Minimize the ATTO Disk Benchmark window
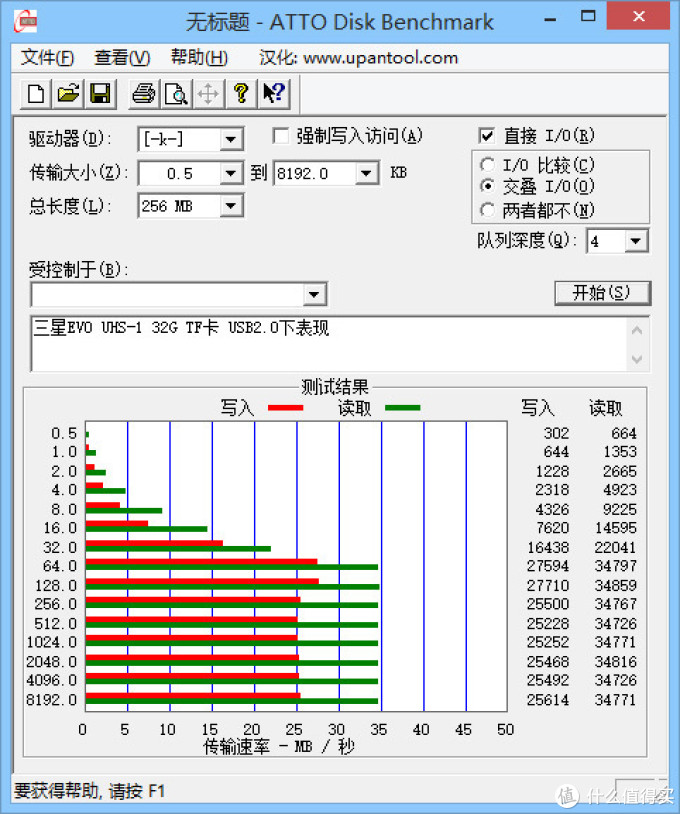This screenshot has height=814, width=680. (x=550, y=19)
